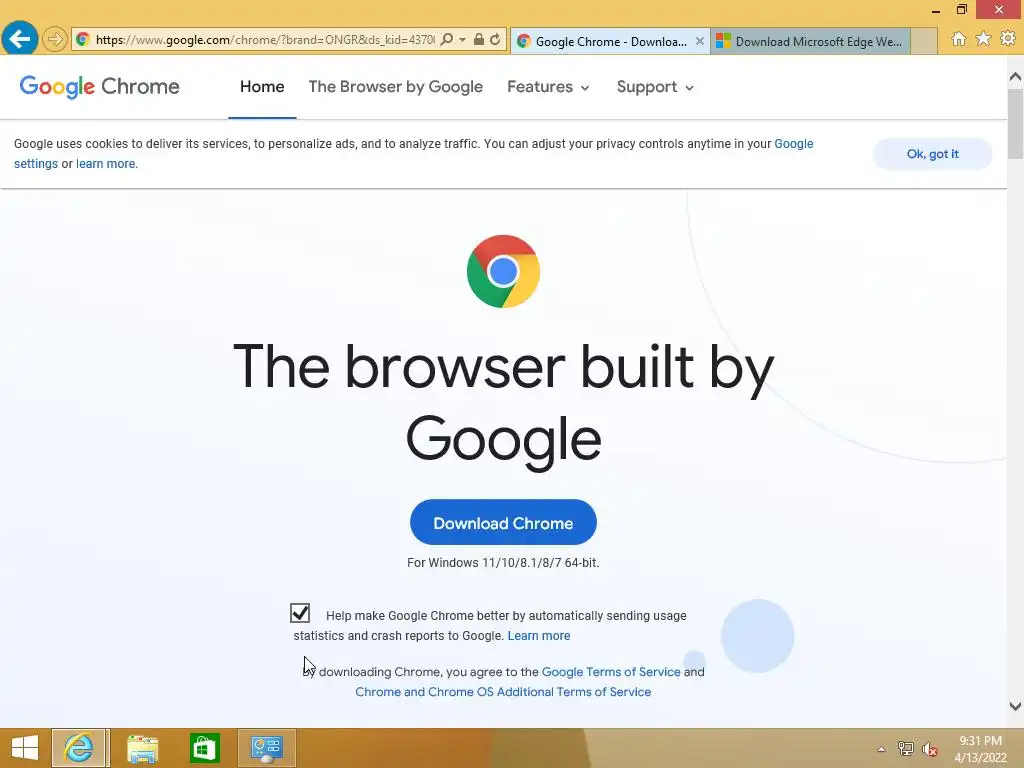
Task: Open Google Terms of Service link
Action: [x=611, y=672]
